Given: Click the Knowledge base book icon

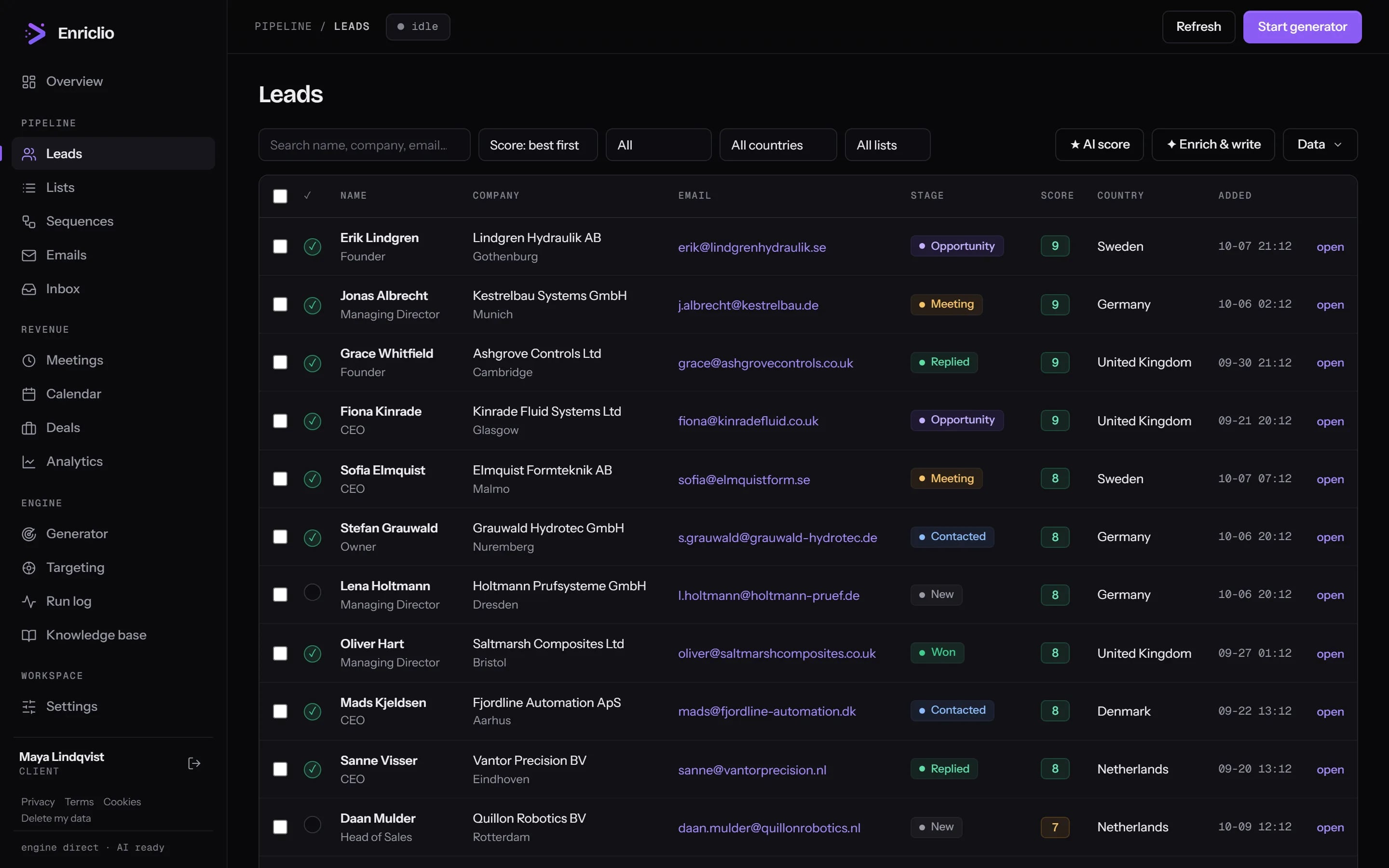Looking at the screenshot, I should pyautogui.click(x=29, y=636).
